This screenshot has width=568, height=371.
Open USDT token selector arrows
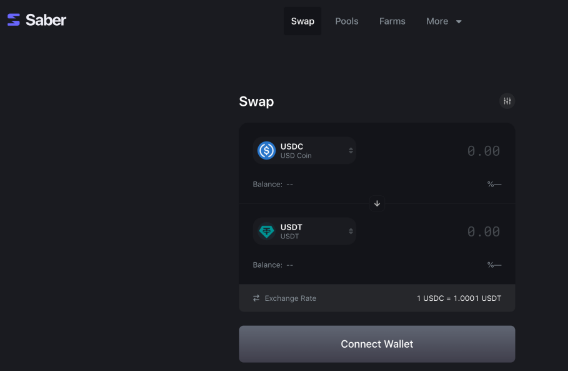pyautogui.click(x=351, y=231)
